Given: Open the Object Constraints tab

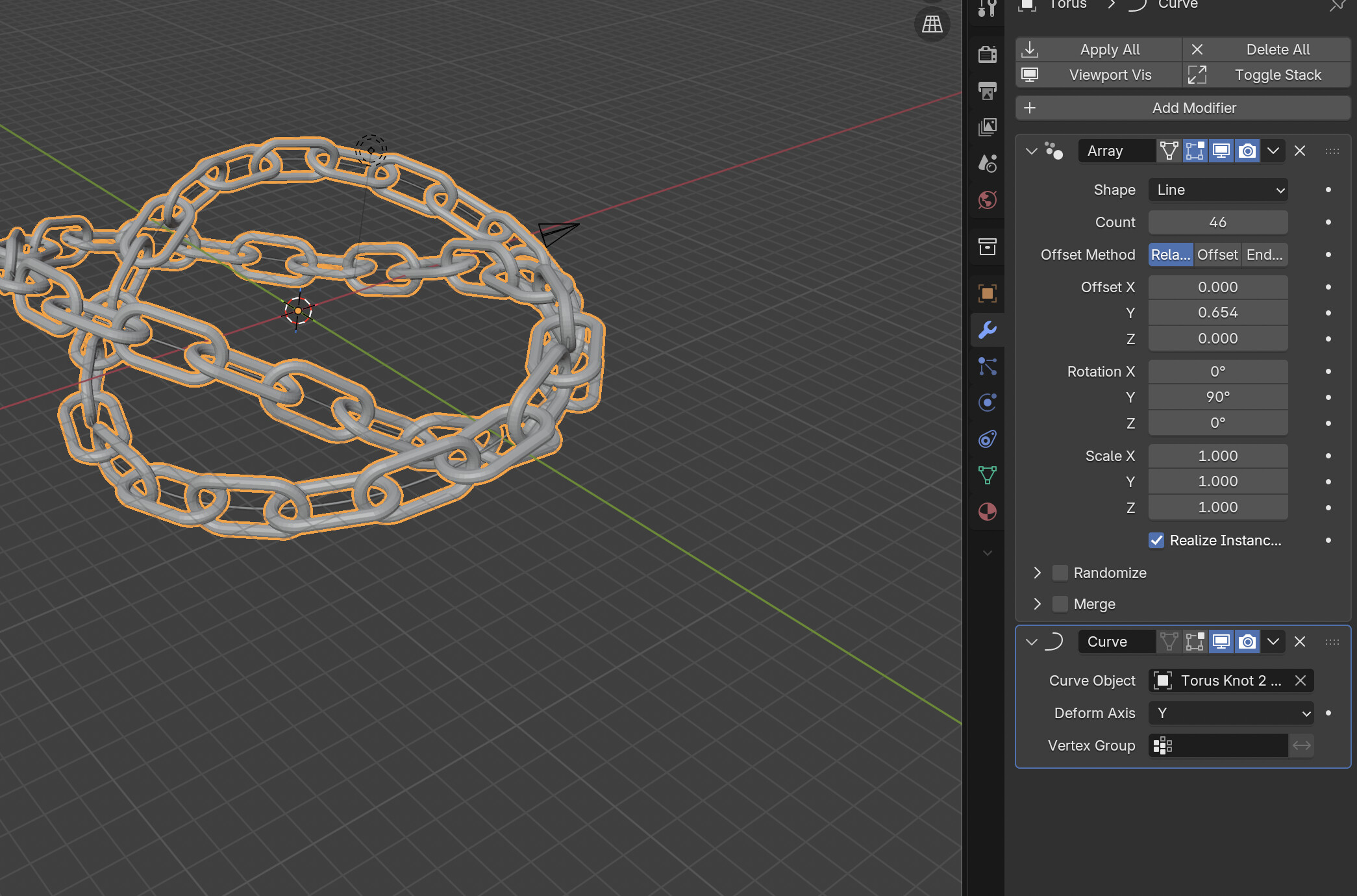Looking at the screenshot, I should [987, 439].
